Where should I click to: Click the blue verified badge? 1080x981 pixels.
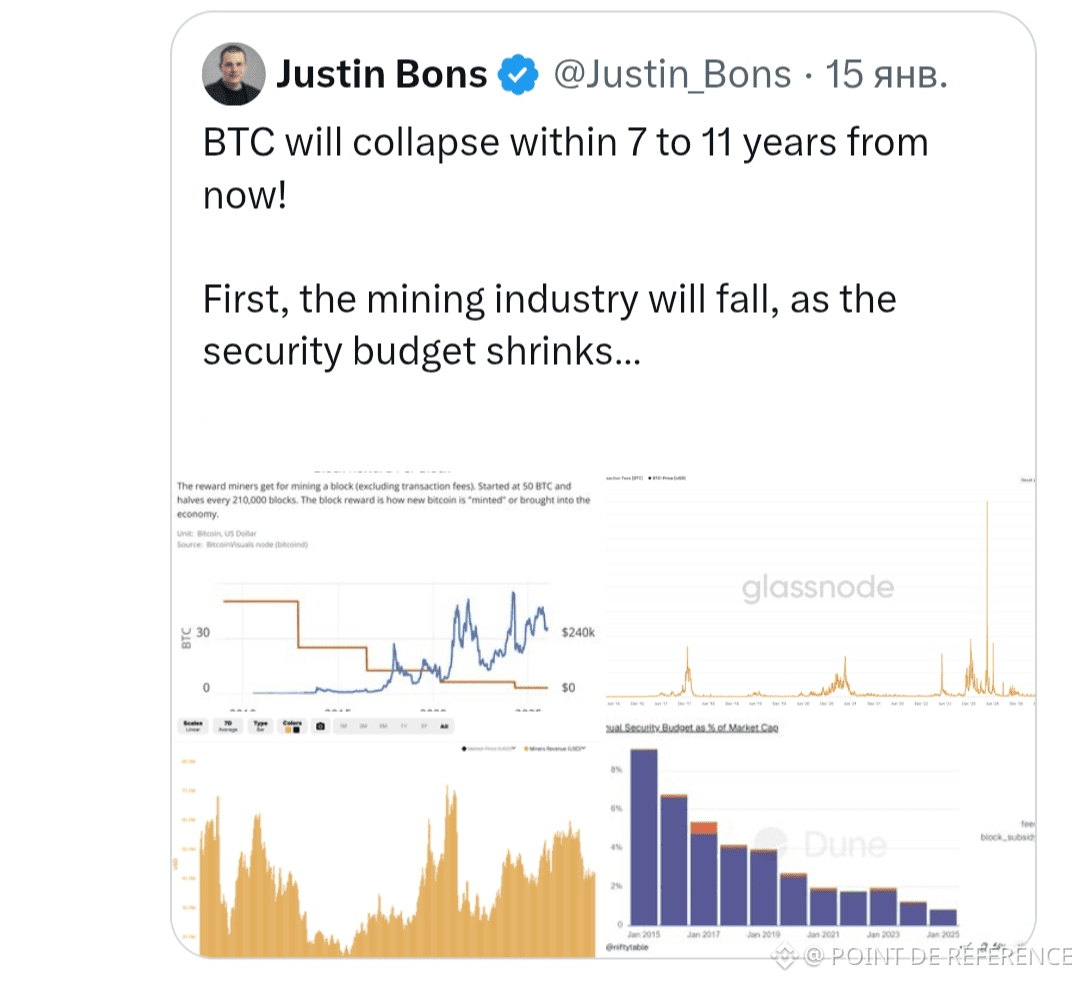tap(519, 74)
